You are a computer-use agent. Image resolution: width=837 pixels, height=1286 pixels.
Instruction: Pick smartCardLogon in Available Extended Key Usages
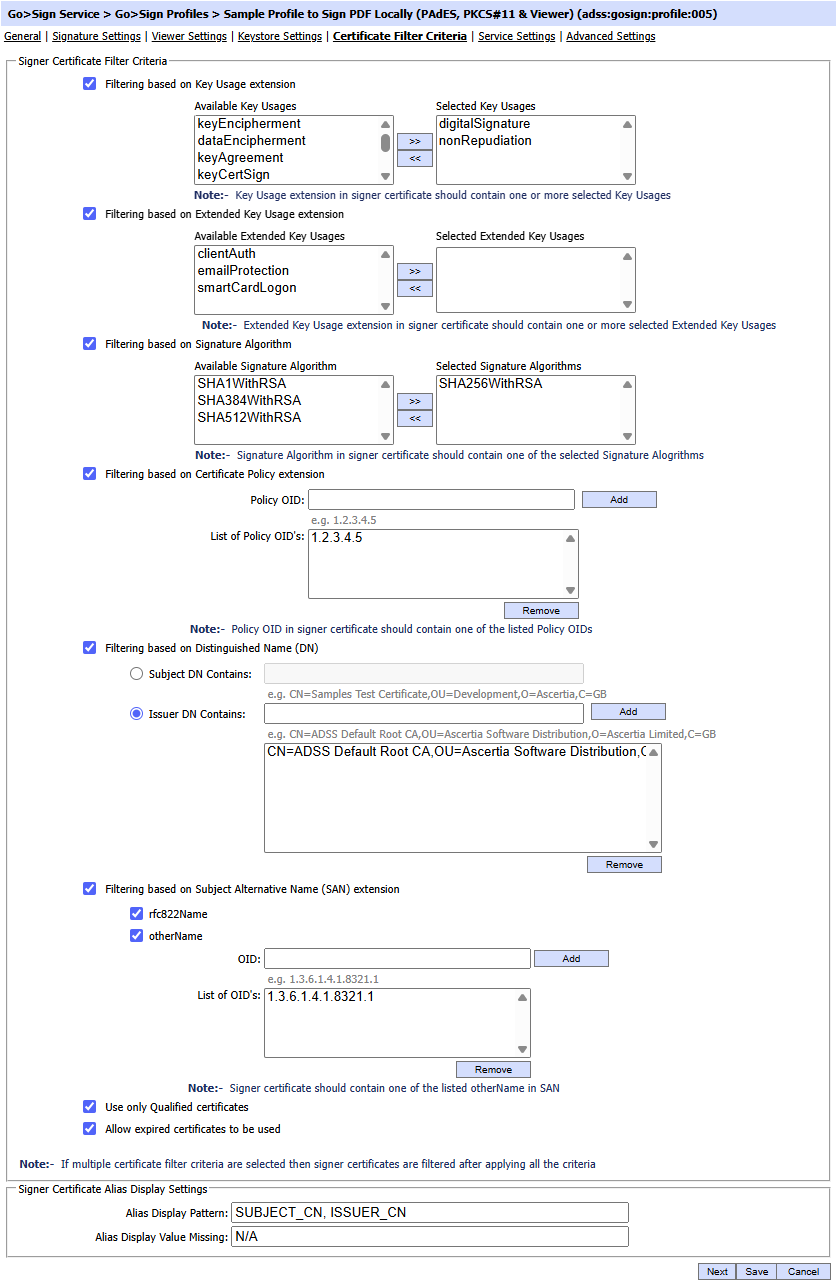[246, 288]
